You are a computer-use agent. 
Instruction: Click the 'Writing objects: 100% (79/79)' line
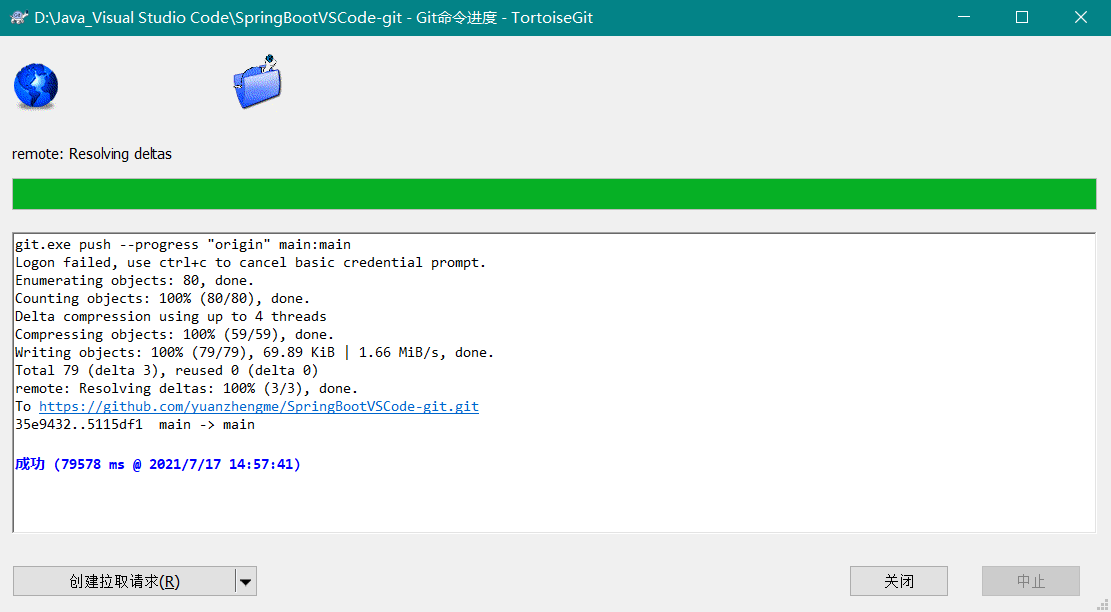[x=254, y=353]
